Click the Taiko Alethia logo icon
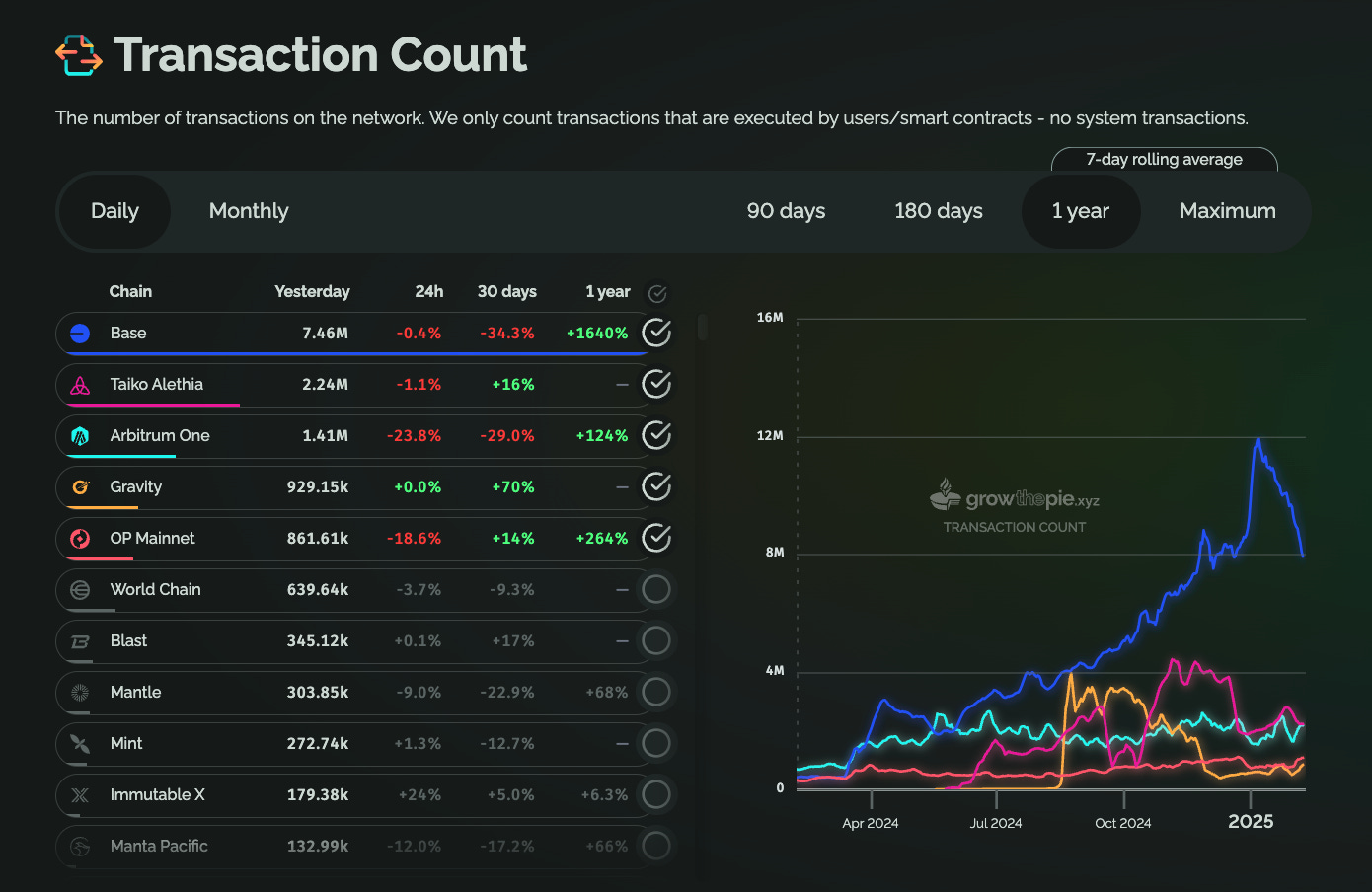The image size is (1372, 892). click(80, 385)
